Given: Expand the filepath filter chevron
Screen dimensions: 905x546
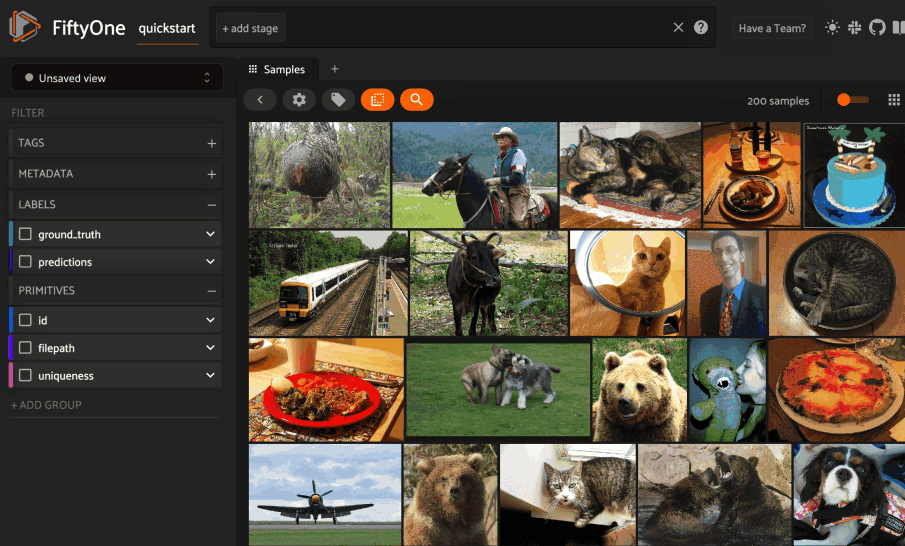Looking at the screenshot, I should click(x=210, y=348).
